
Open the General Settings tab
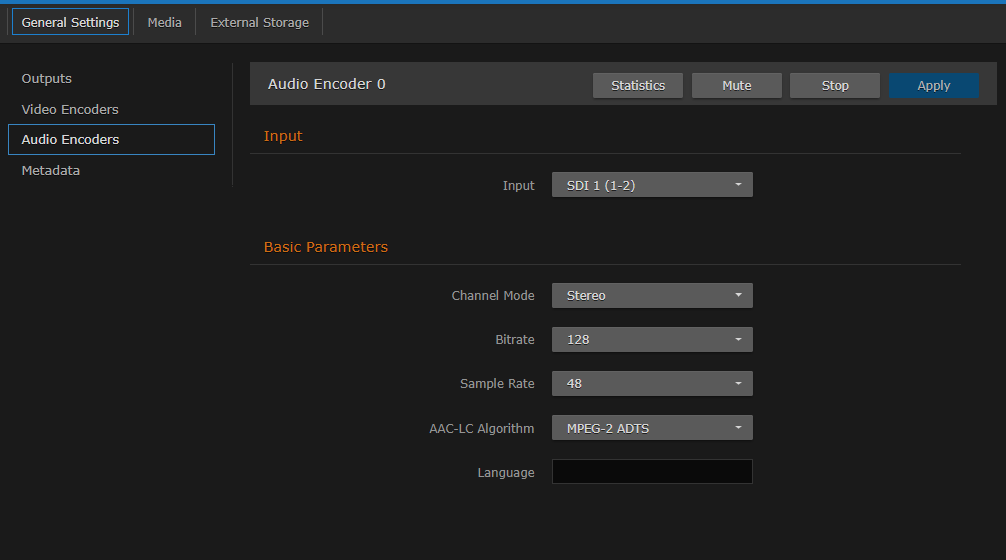coord(70,22)
